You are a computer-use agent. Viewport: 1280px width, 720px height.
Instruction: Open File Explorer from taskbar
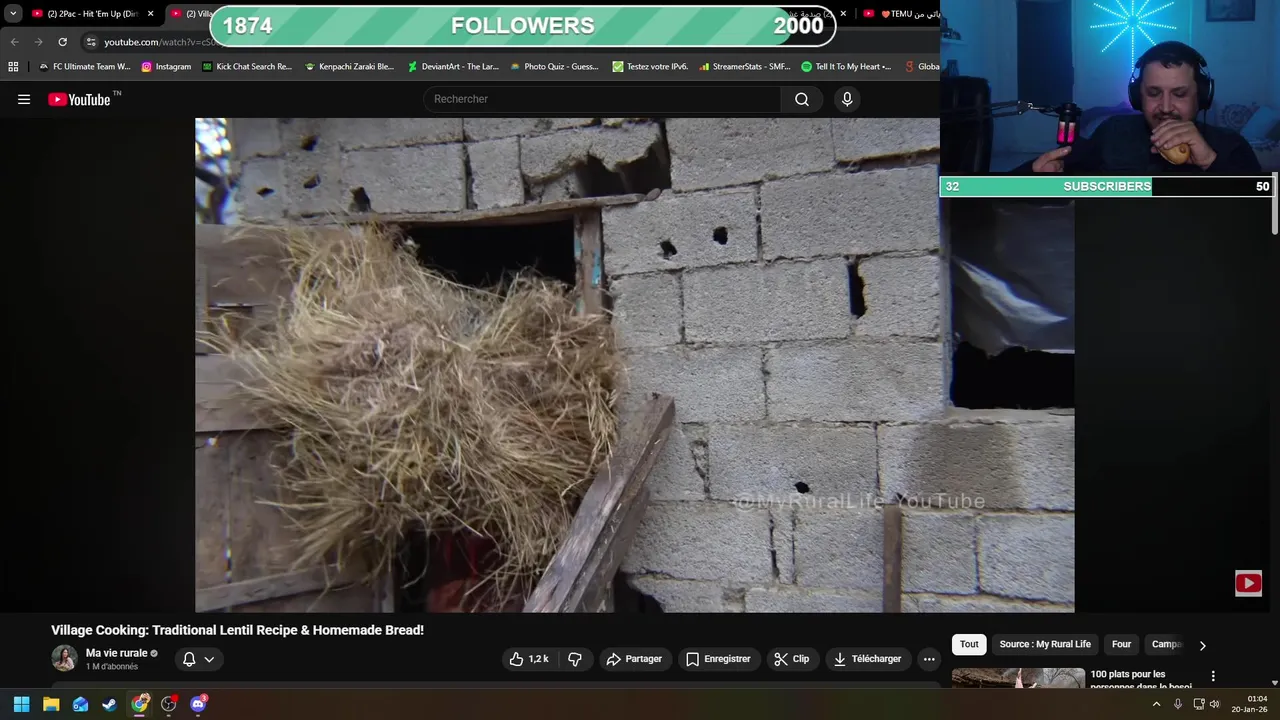point(51,704)
